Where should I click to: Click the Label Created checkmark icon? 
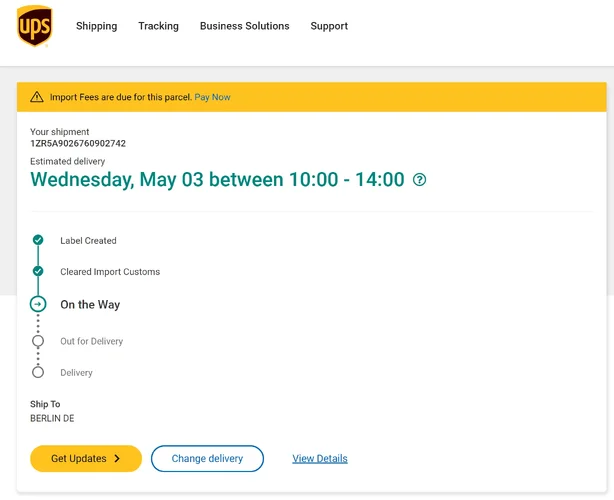[38, 240]
